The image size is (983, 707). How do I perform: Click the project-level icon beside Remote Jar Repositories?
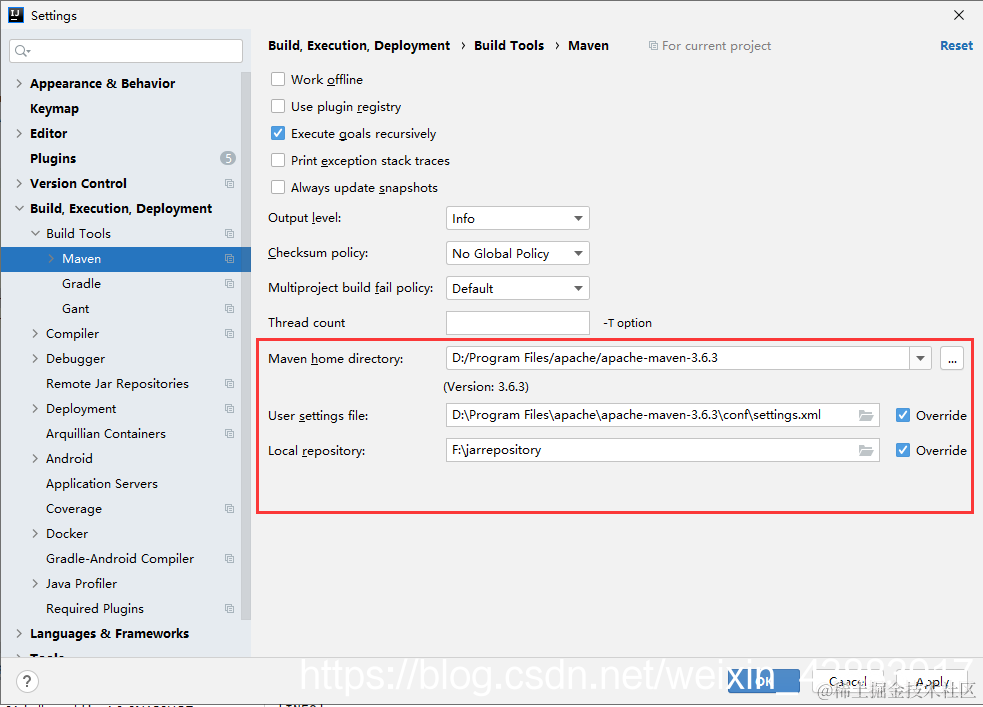click(x=229, y=384)
